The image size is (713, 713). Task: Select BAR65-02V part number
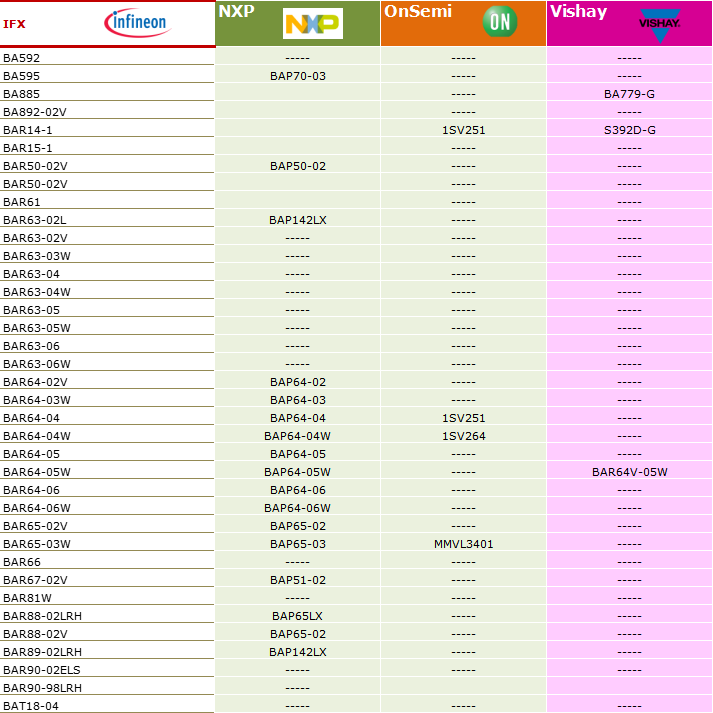(x=35, y=526)
